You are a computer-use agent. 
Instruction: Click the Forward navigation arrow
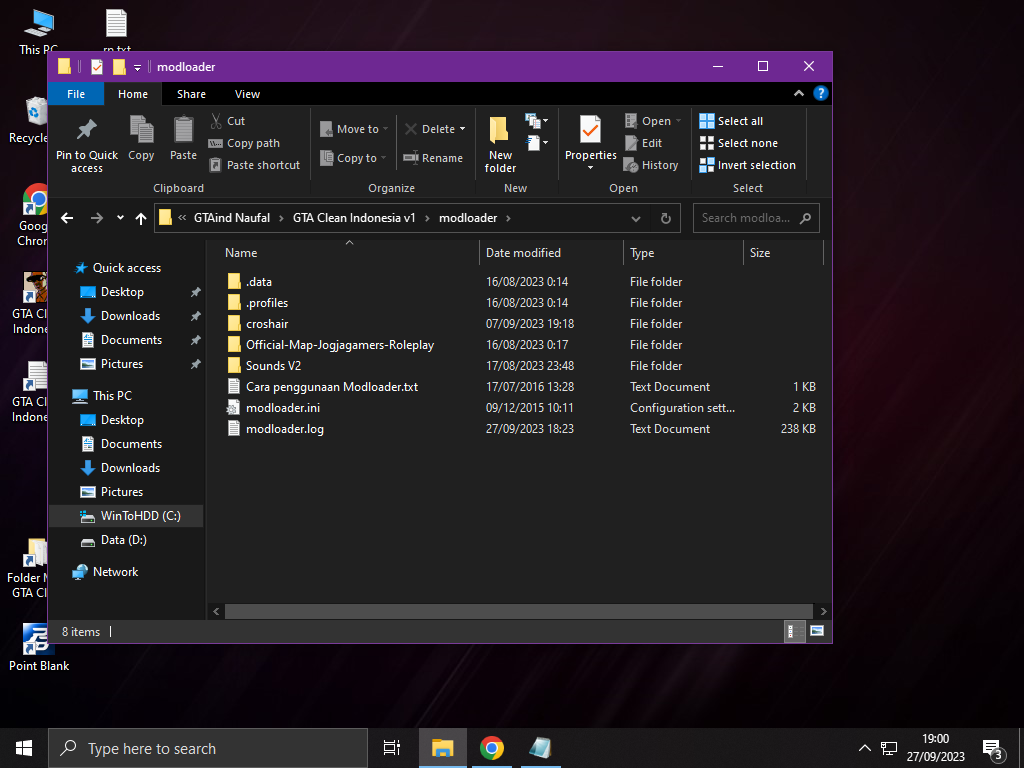(x=97, y=218)
